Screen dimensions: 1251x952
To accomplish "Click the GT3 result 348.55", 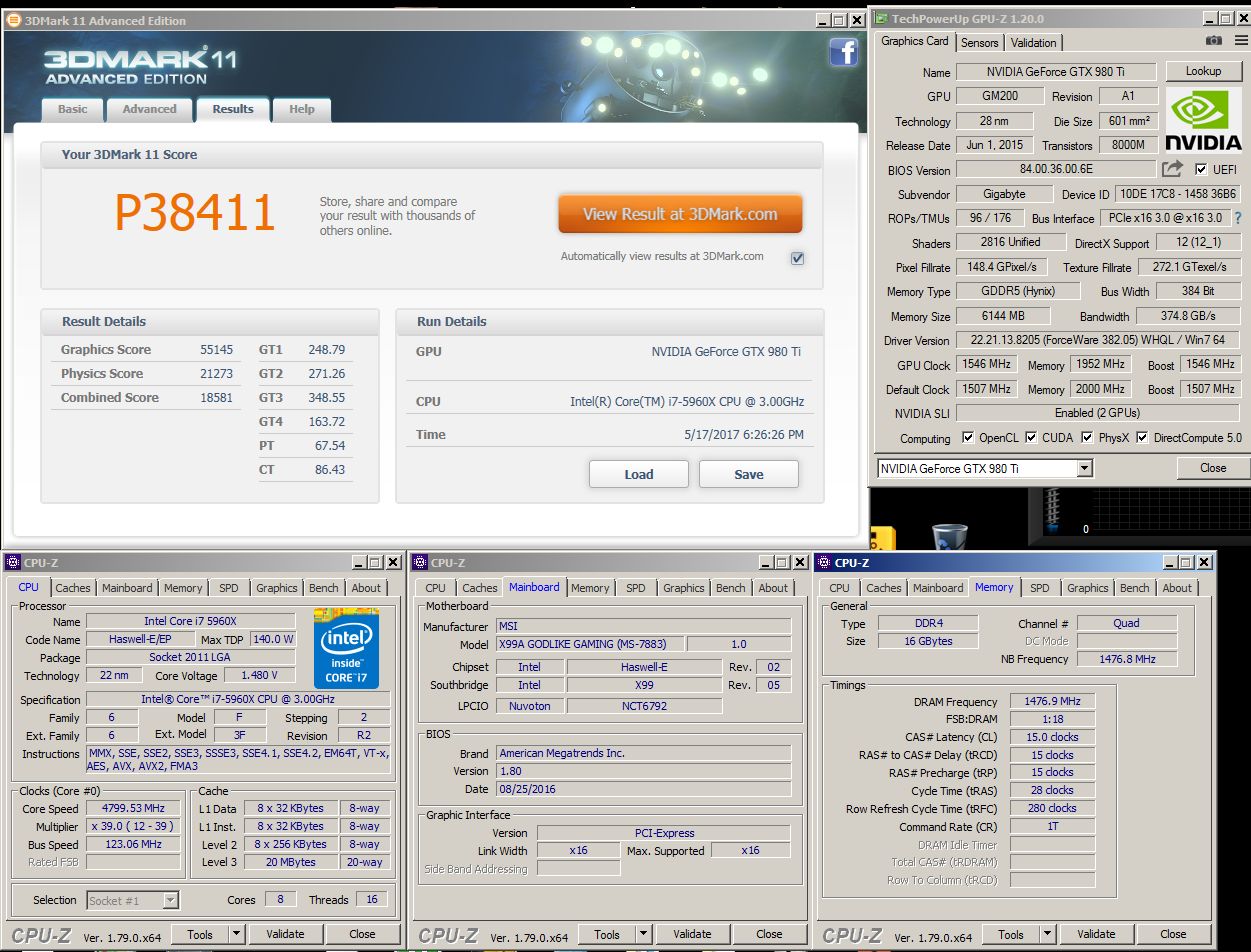I will click(327, 397).
